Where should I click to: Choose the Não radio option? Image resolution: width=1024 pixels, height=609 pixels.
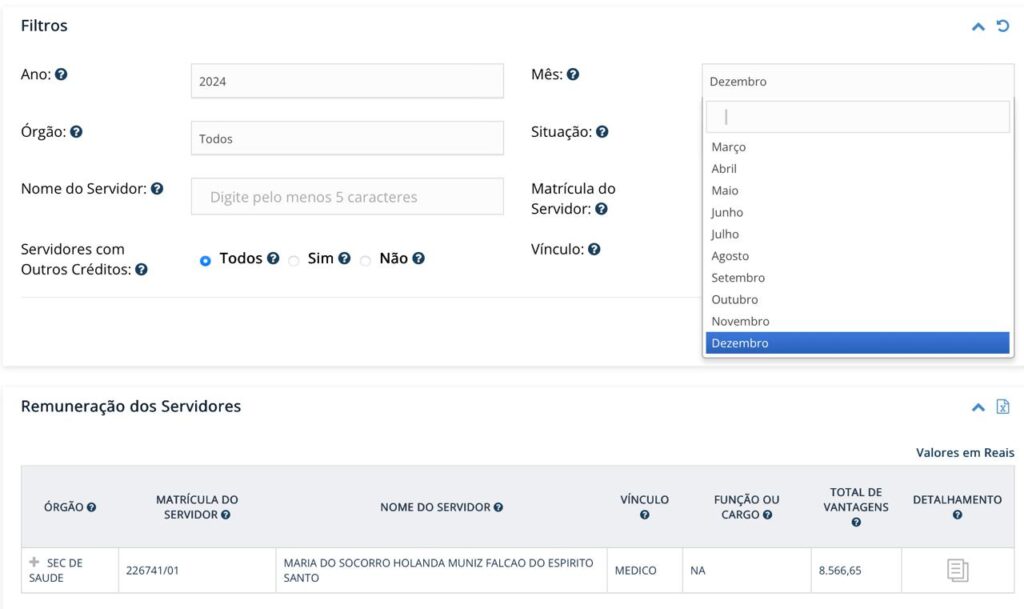click(x=366, y=260)
